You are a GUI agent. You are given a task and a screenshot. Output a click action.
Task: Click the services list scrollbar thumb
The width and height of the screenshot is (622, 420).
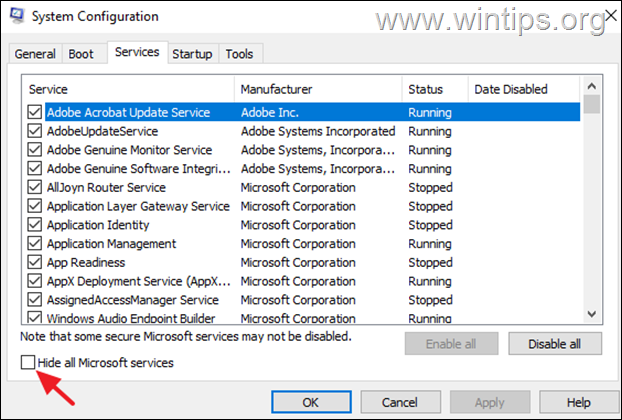591,104
